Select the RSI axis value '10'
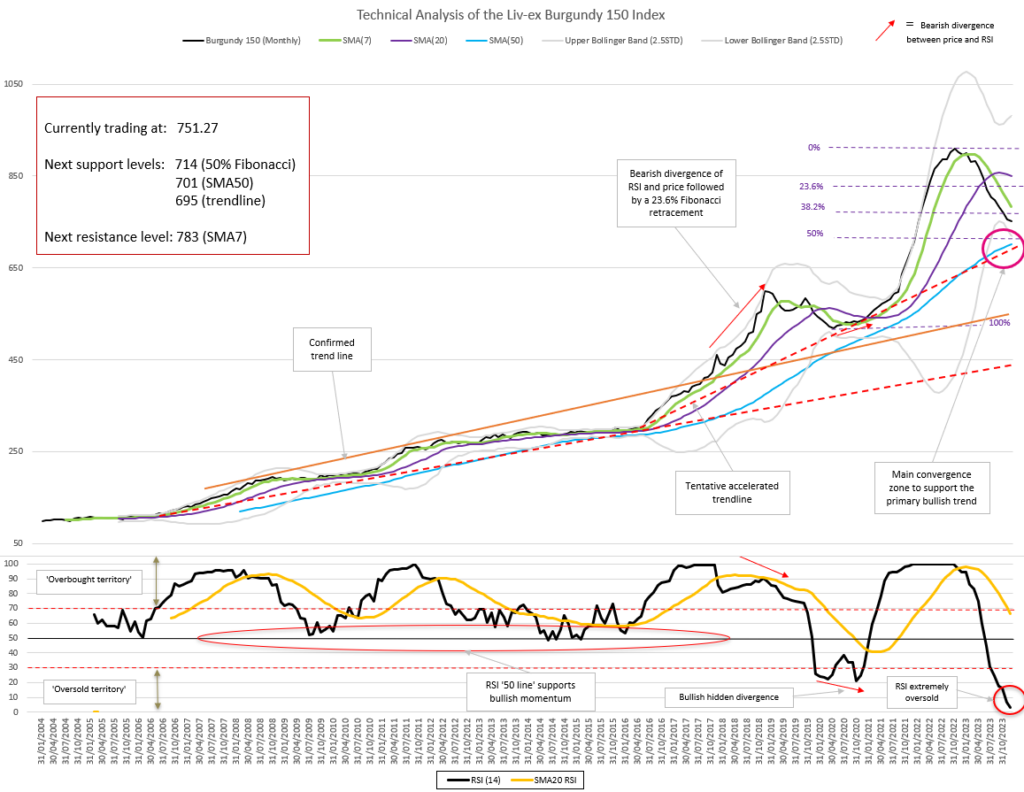Screen dimensions: 1024x792 [12, 697]
